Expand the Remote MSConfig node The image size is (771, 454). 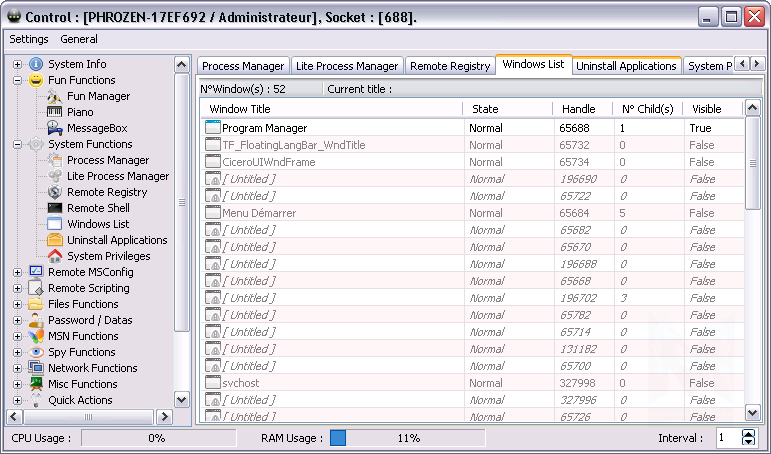(17, 272)
